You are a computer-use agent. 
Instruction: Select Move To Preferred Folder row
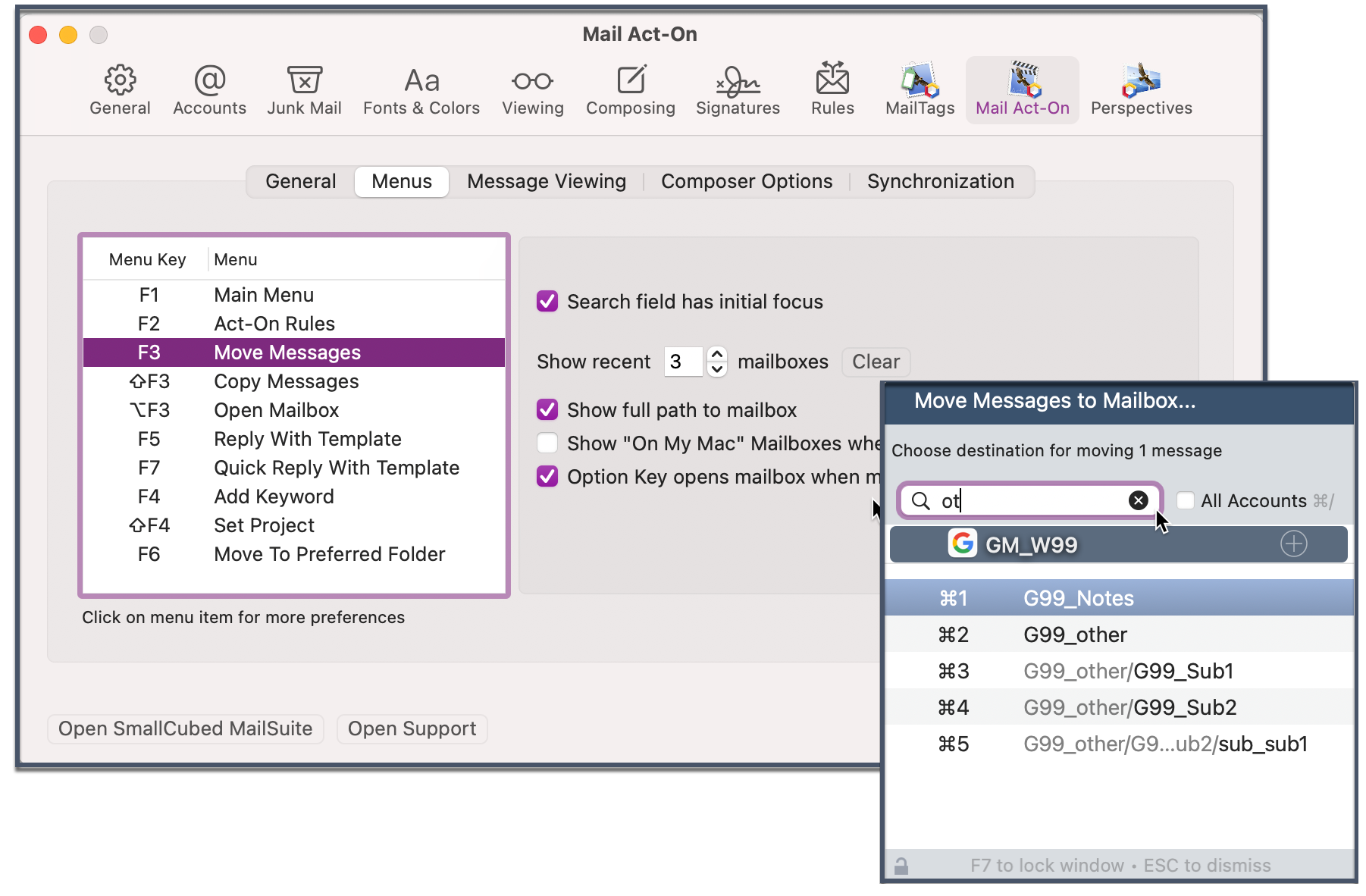coord(294,554)
